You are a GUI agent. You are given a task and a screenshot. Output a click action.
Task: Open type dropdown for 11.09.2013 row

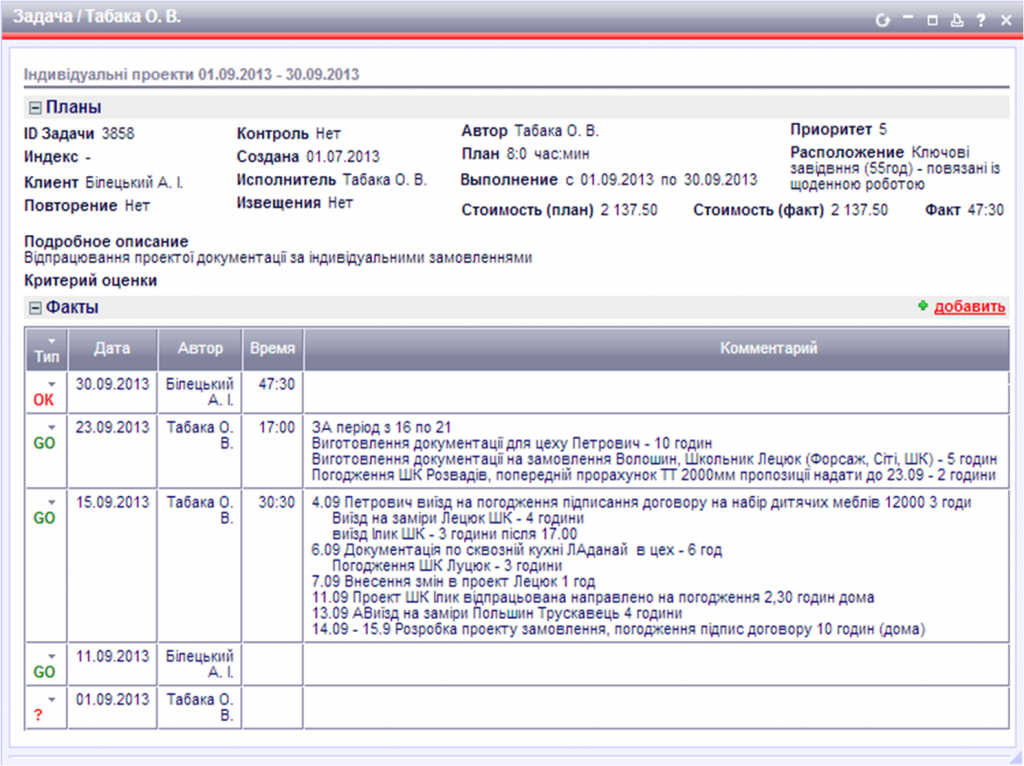(52, 656)
